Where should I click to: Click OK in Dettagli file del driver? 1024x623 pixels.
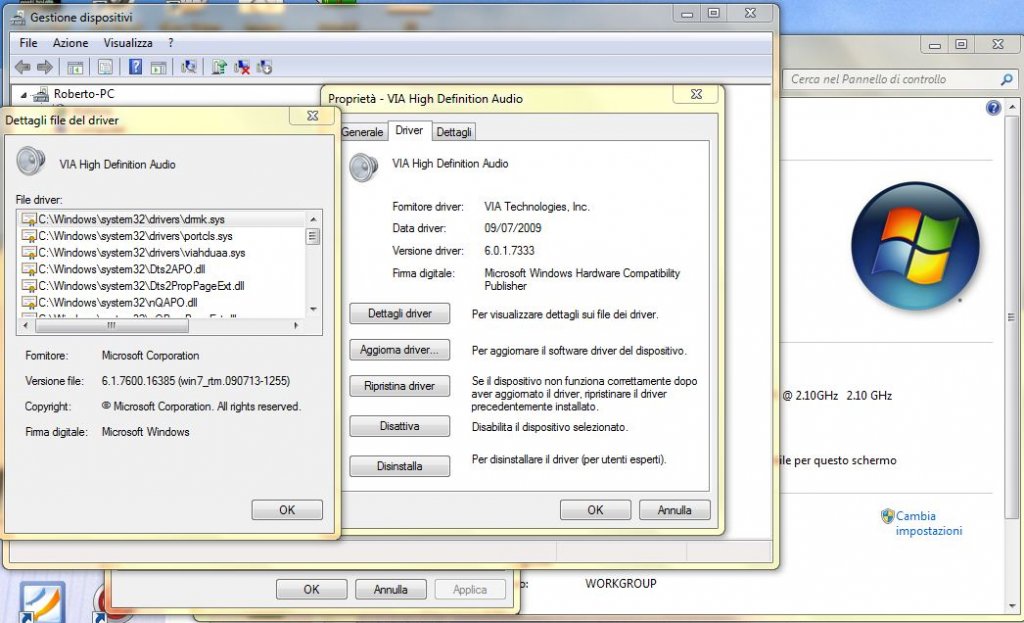[287, 510]
